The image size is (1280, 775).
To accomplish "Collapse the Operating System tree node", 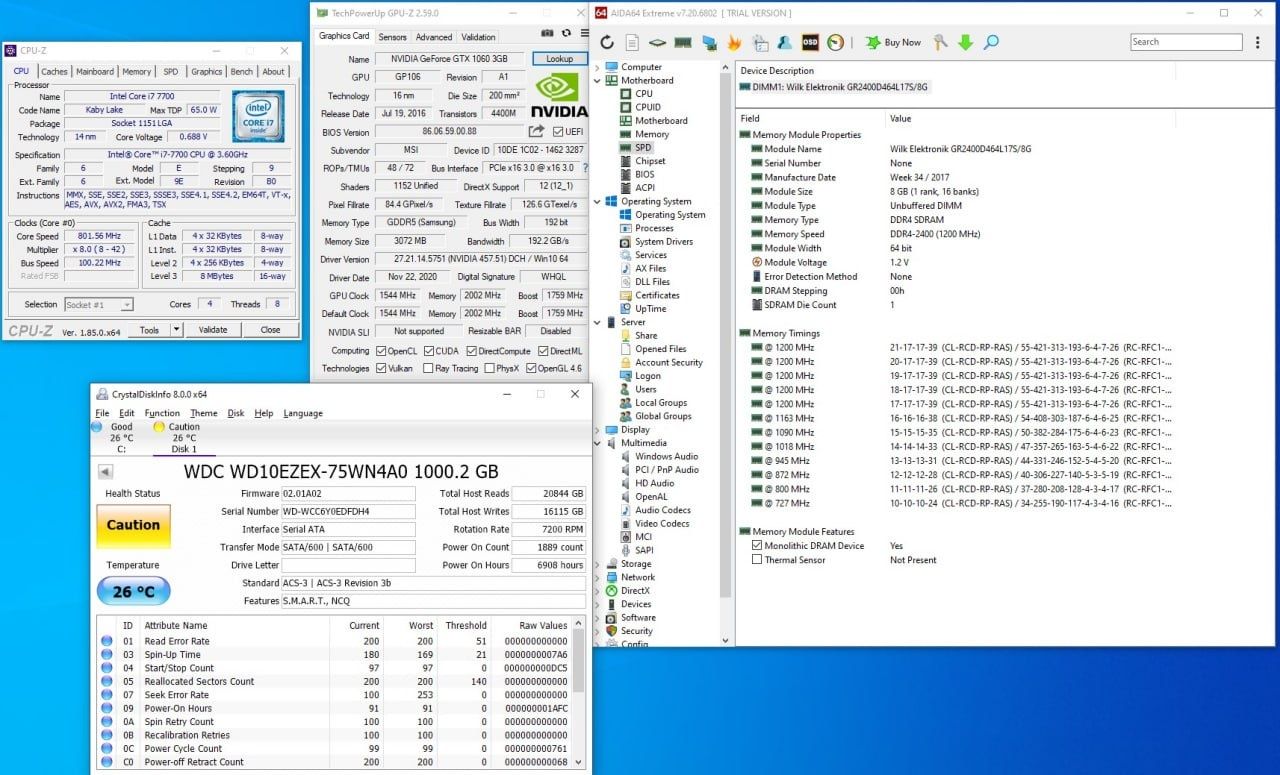I will click(598, 201).
